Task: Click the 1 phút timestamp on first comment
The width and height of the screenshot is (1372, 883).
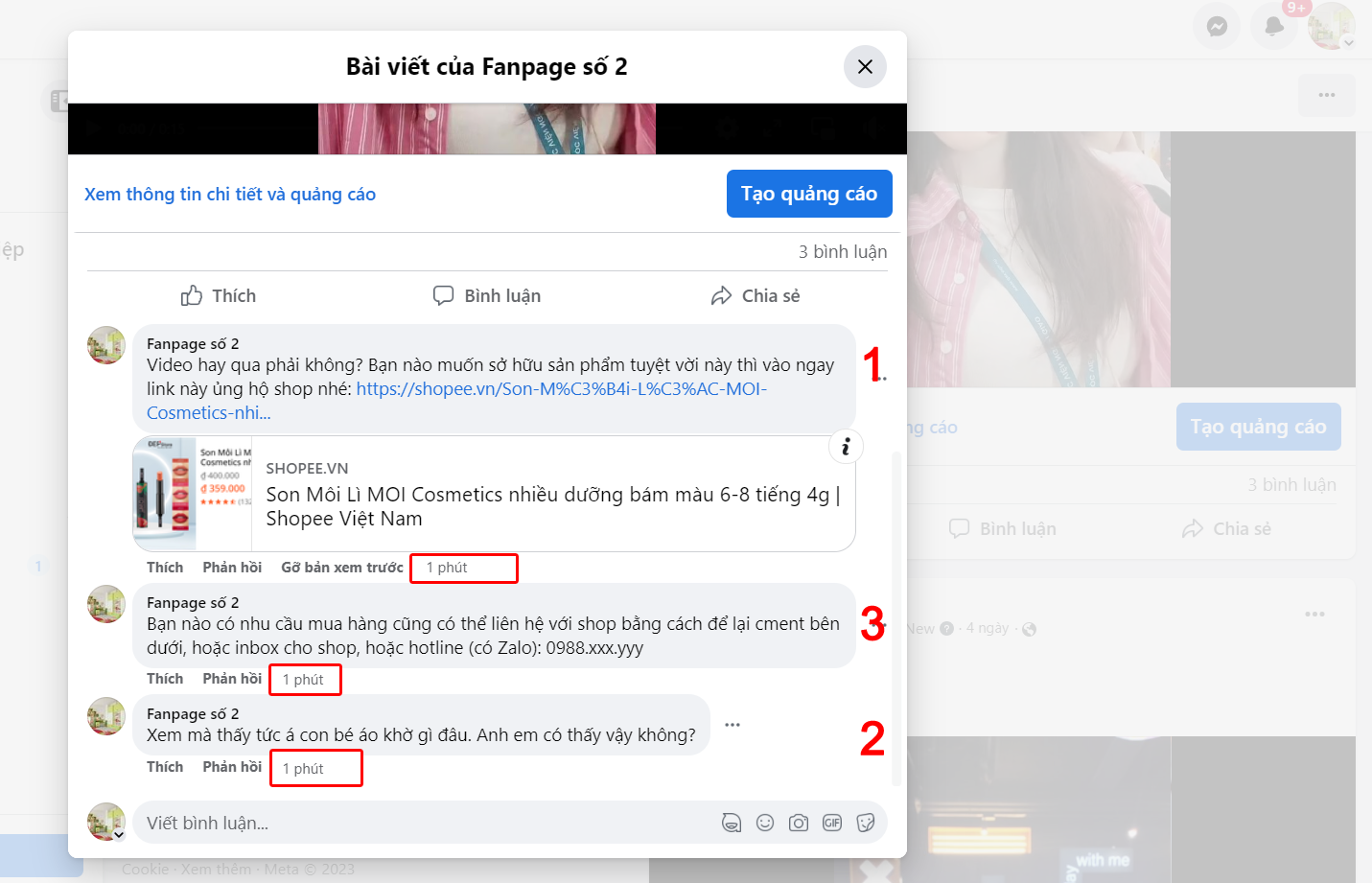Action: click(x=447, y=568)
